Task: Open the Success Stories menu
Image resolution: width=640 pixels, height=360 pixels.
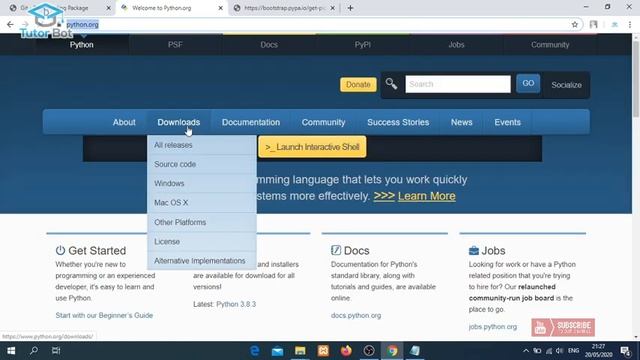Action: coord(398,122)
